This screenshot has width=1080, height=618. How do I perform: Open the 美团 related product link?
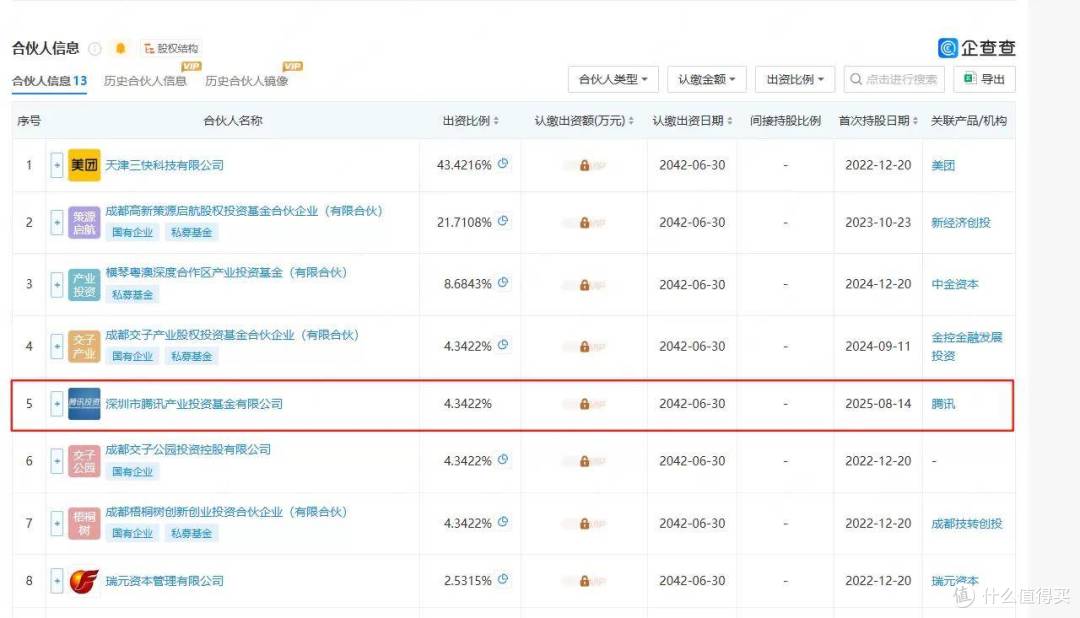coord(943,165)
